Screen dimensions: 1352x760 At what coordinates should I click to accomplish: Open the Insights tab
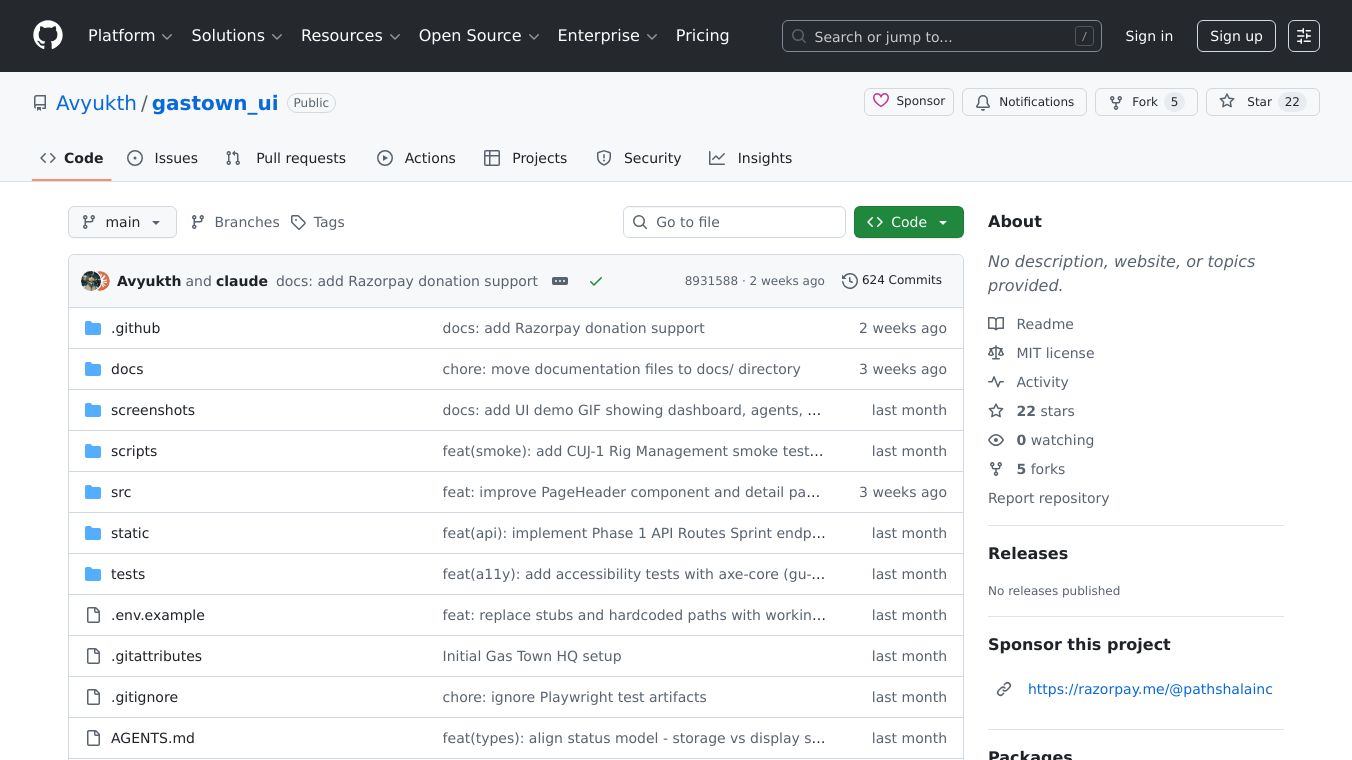click(x=750, y=158)
